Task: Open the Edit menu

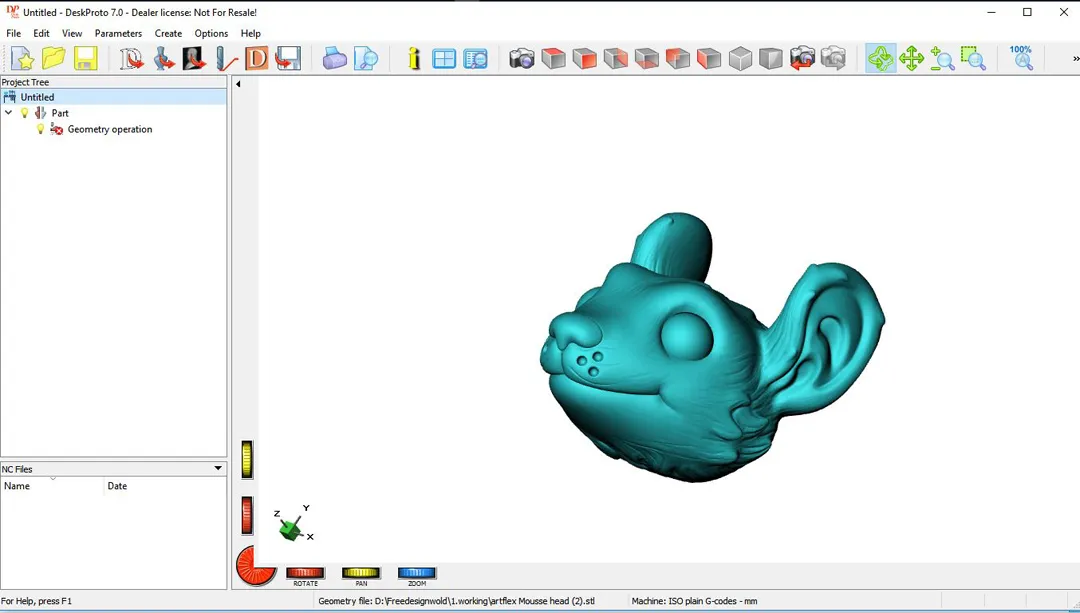Action: click(41, 33)
